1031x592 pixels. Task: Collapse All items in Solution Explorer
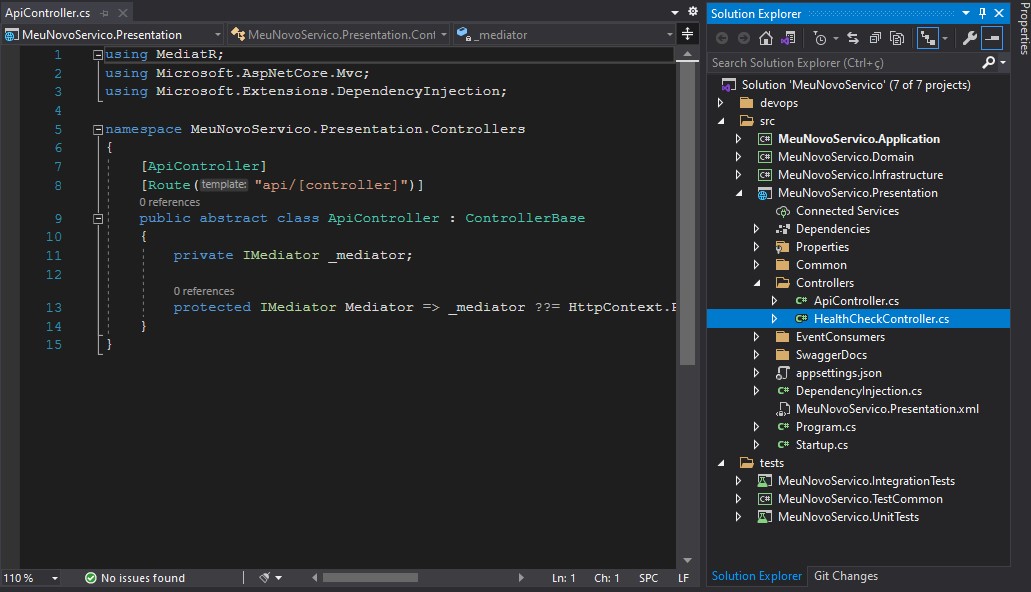[876, 38]
